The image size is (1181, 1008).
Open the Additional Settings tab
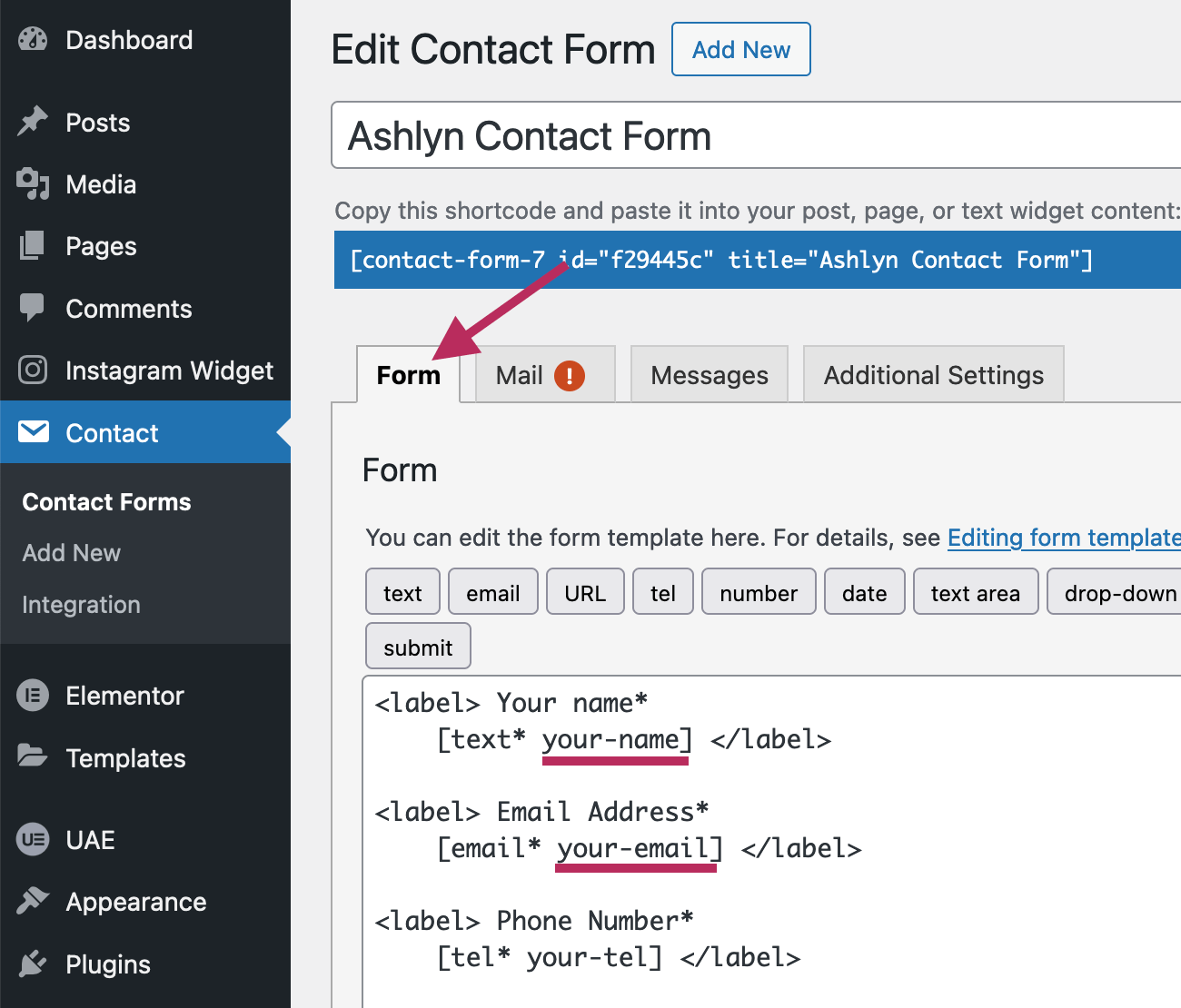click(x=933, y=375)
